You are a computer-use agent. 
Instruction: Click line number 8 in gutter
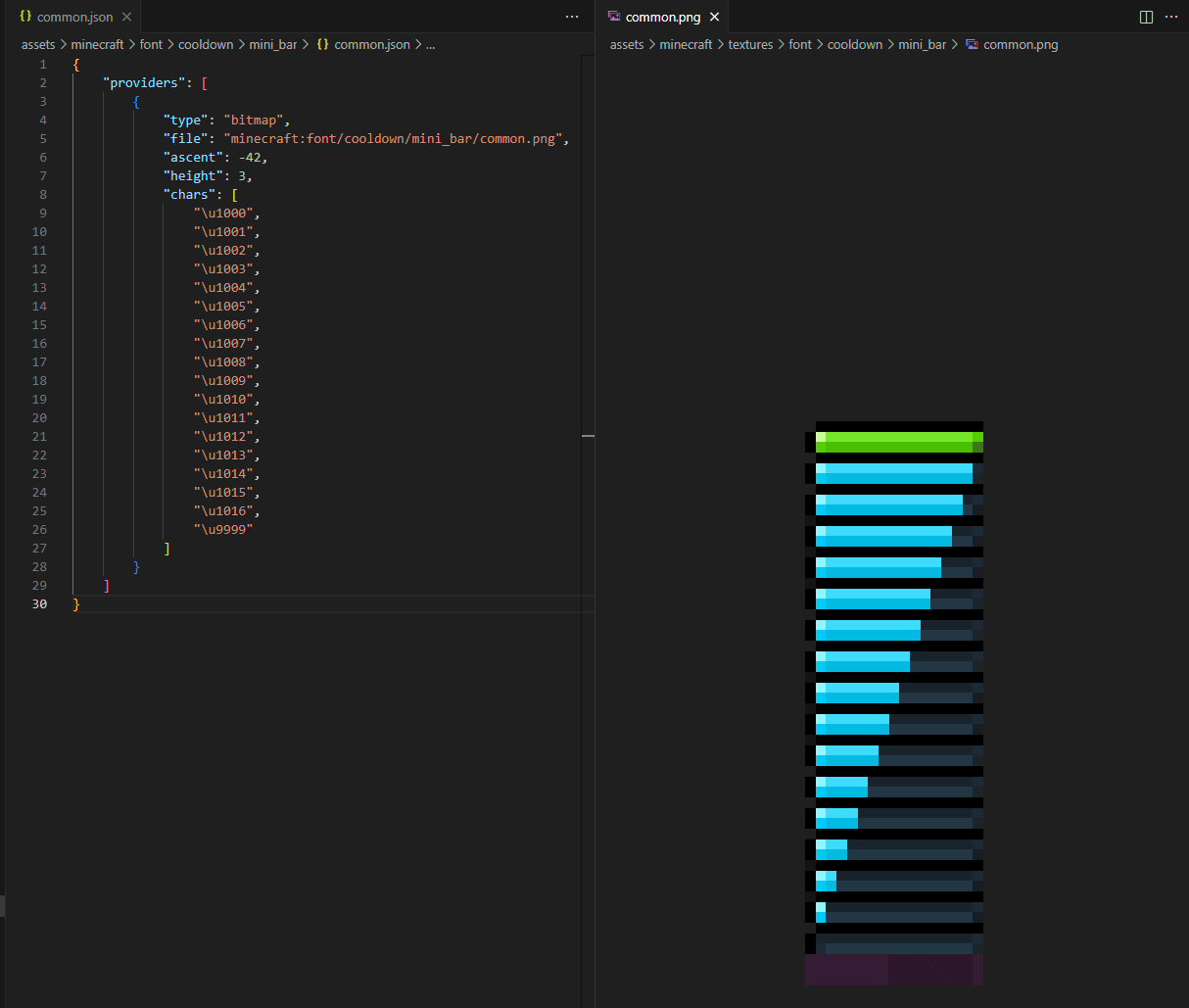[42, 194]
